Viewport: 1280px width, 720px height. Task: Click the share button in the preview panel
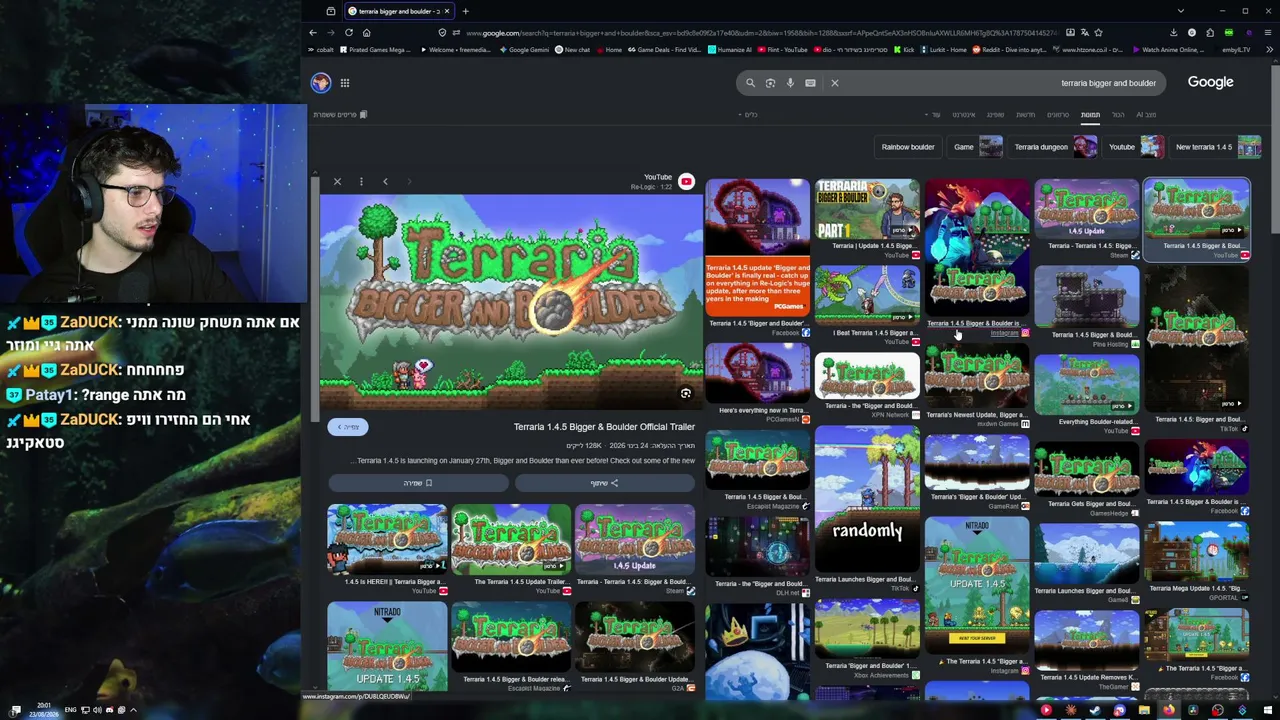(604, 483)
